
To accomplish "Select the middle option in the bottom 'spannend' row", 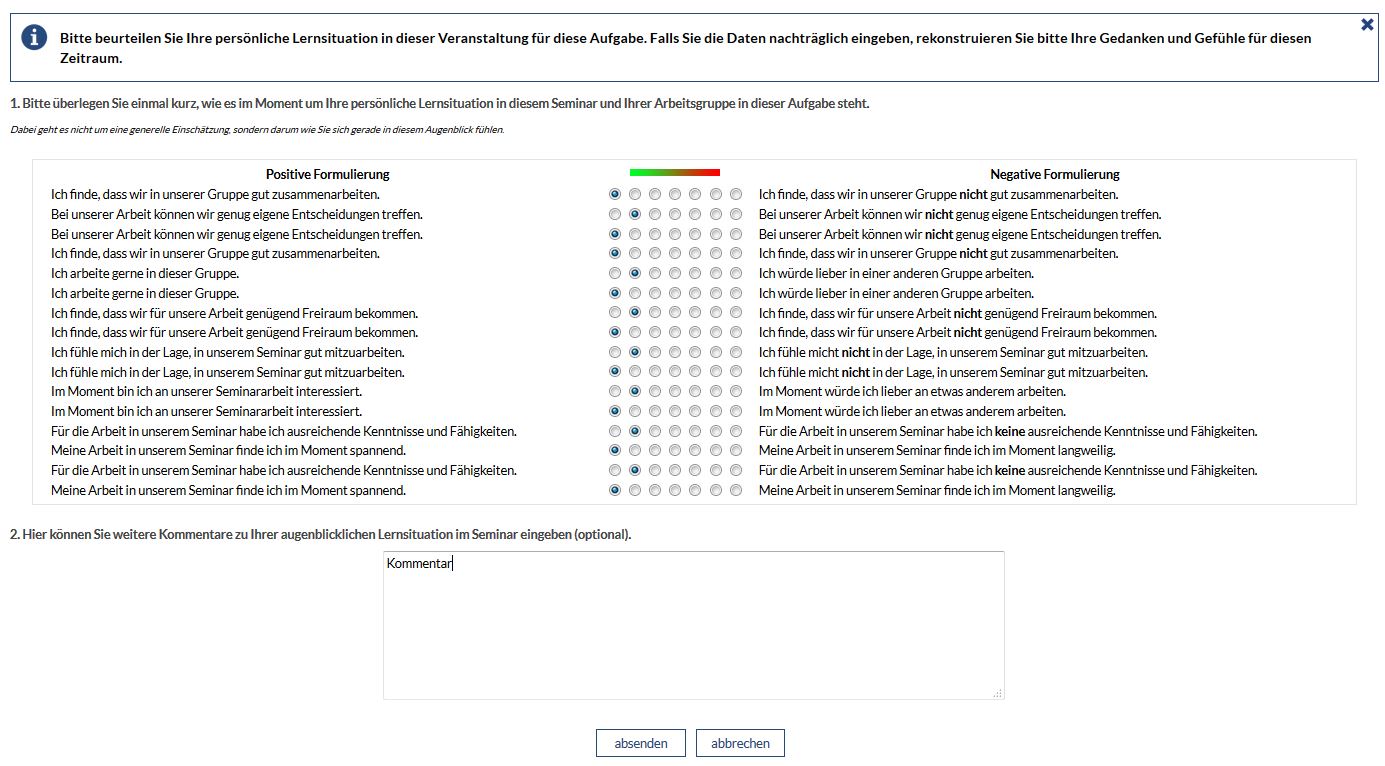I will click(675, 490).
